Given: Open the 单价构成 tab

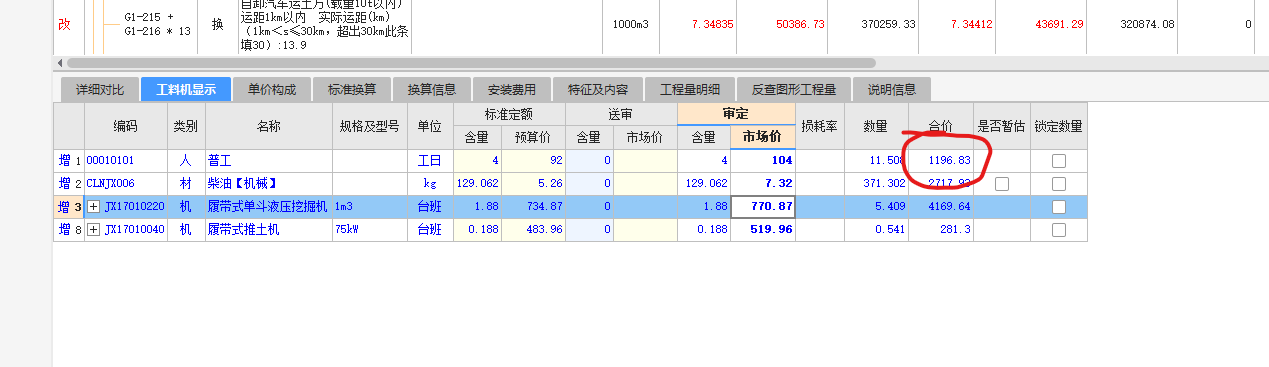Looking at the screenshot, I should pos(271,90).
